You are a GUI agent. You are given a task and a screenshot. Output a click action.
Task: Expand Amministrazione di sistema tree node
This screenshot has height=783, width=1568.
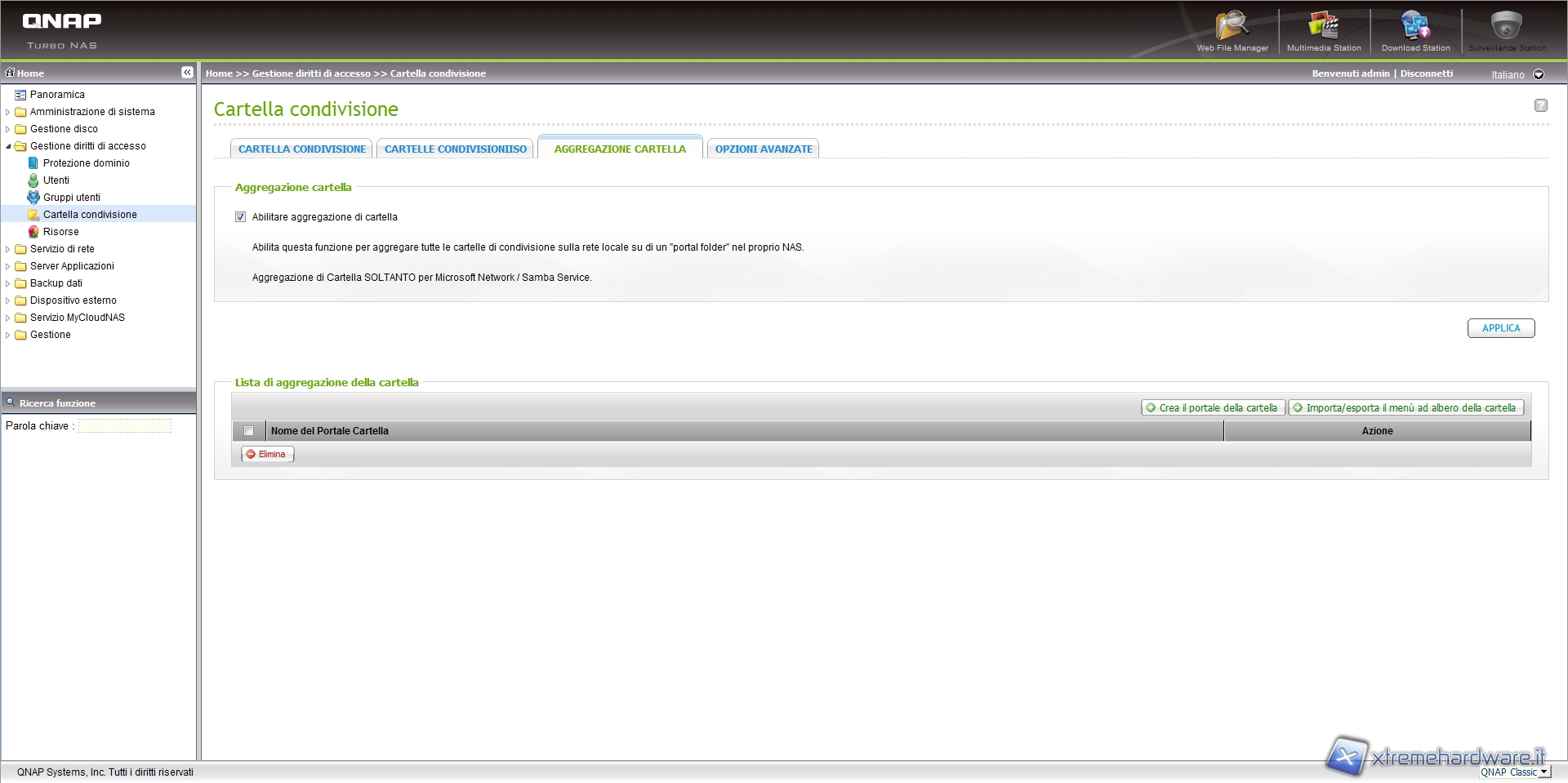[8, 112]
